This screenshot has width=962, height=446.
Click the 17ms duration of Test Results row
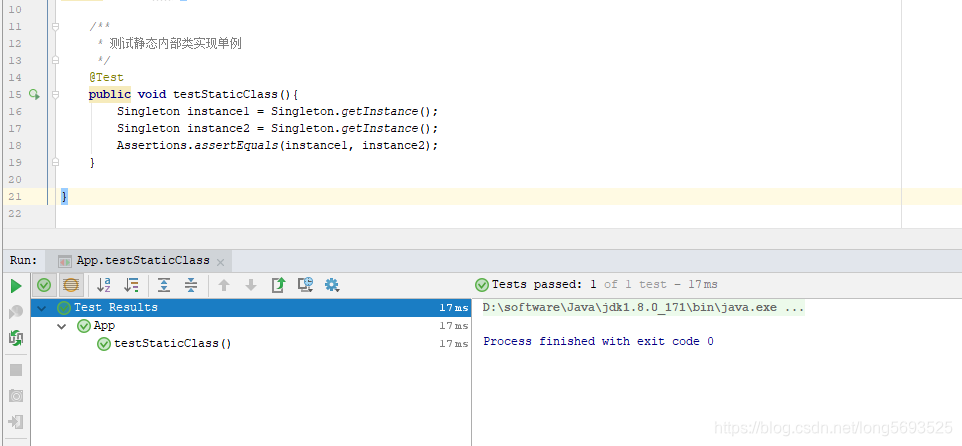click(454, 308)
